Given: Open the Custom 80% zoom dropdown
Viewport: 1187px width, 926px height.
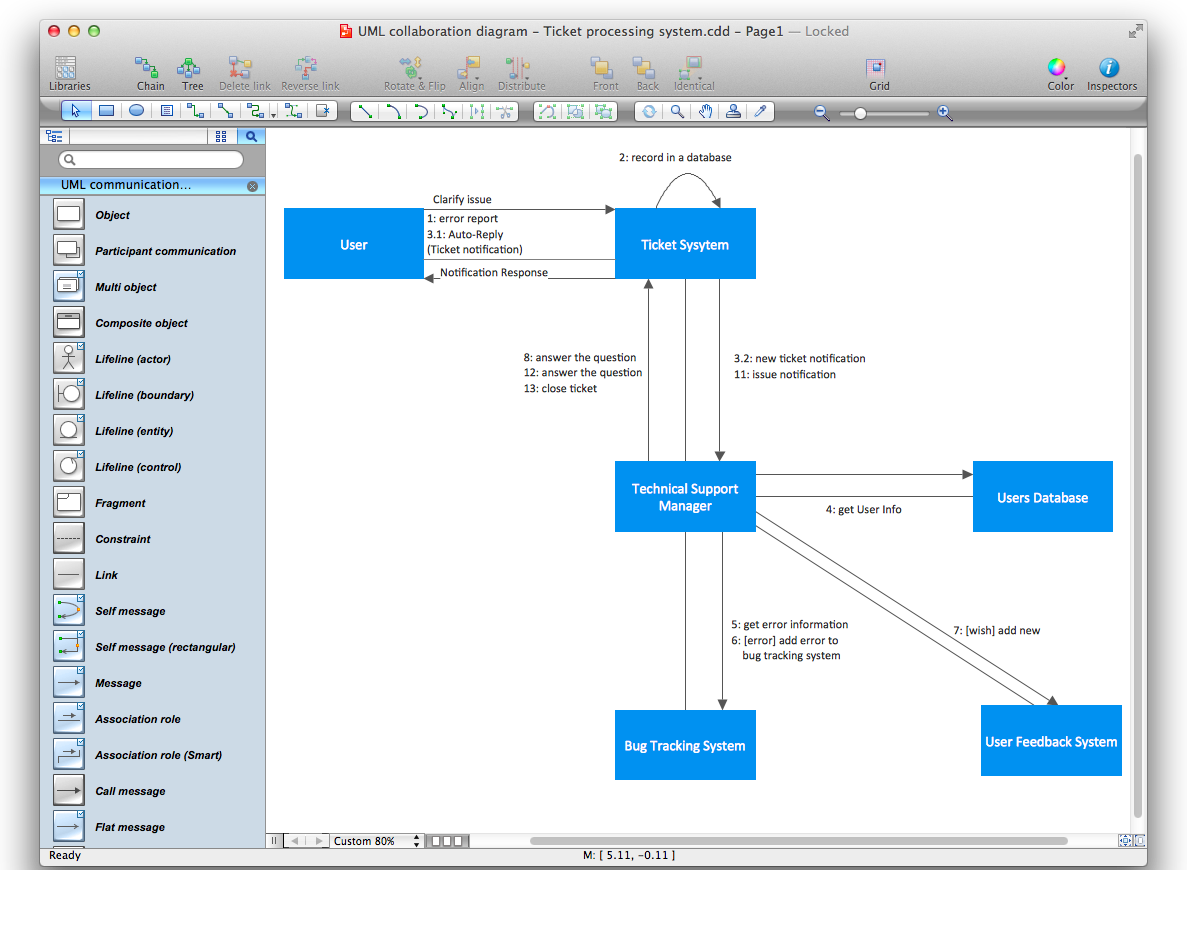Looking at the screenshot, I should tap(376, 840).
